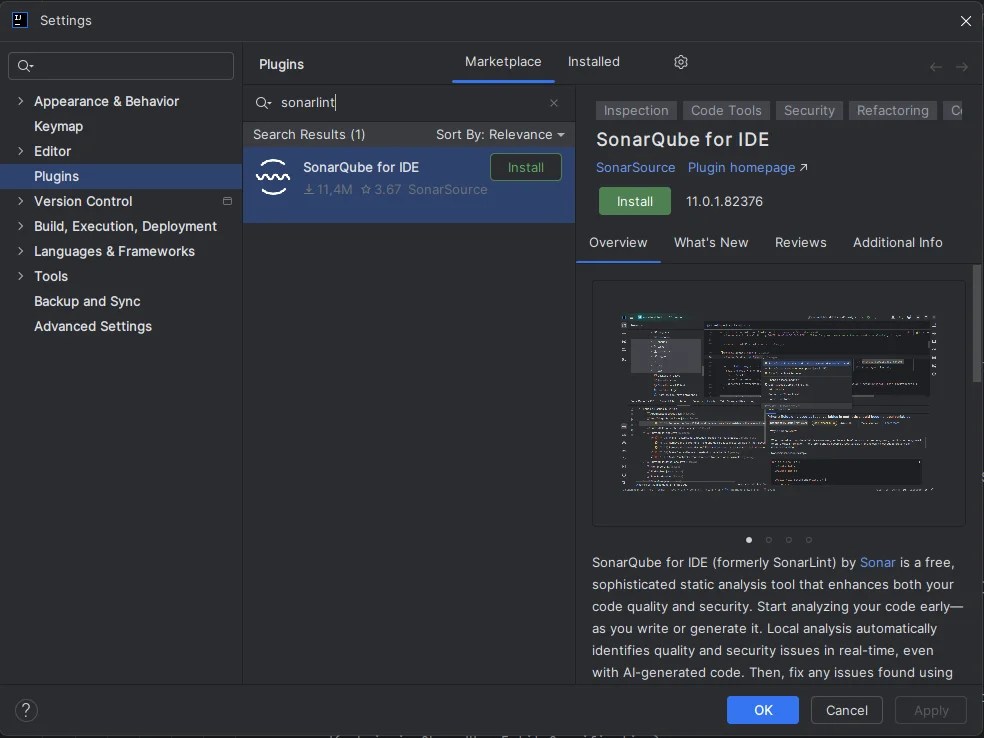Select the second screenshot carousel dot
This screenshot has height=738, width=984.
(x=769, y=540)
